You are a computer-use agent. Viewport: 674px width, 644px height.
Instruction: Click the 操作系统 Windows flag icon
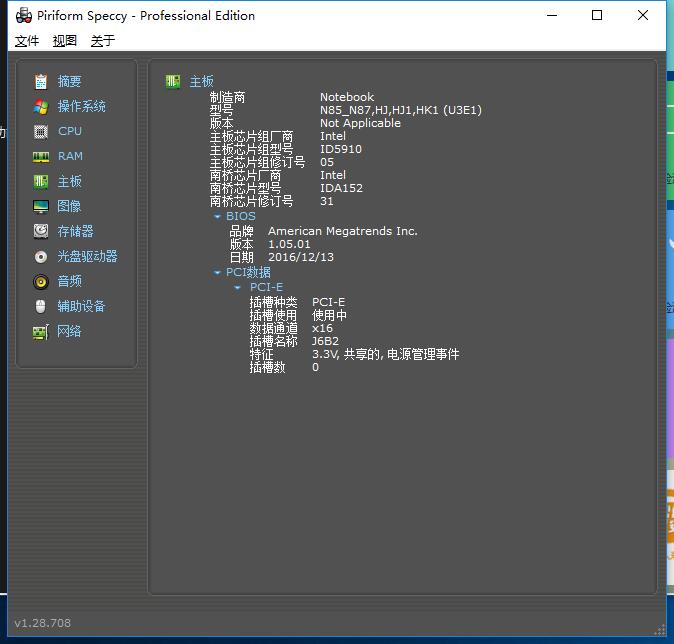(x=41, y=106)
